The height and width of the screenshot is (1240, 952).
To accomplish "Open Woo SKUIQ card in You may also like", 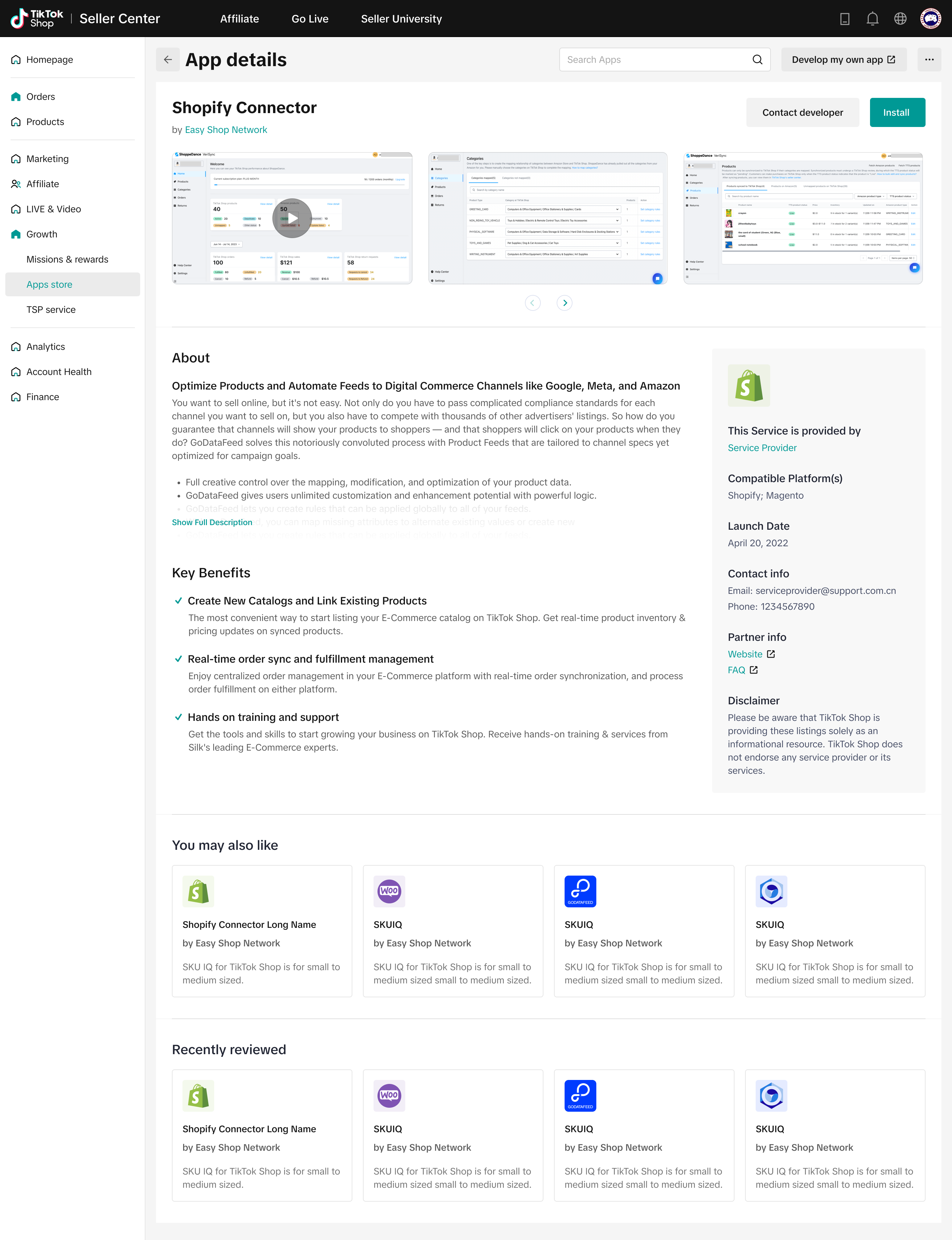I will (452, 930).
